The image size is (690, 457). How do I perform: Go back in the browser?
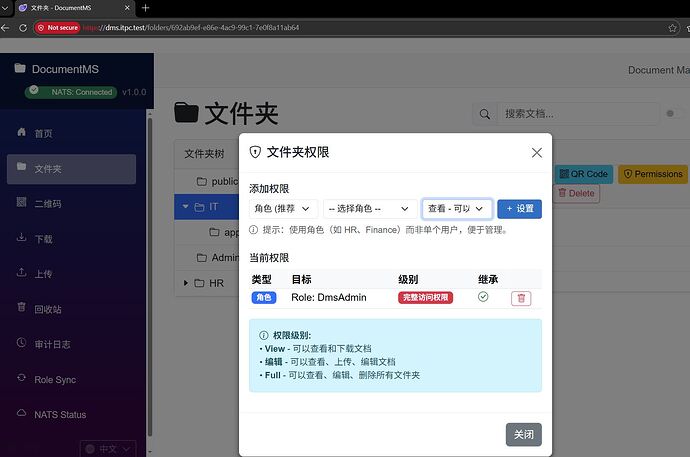[5, 28]
